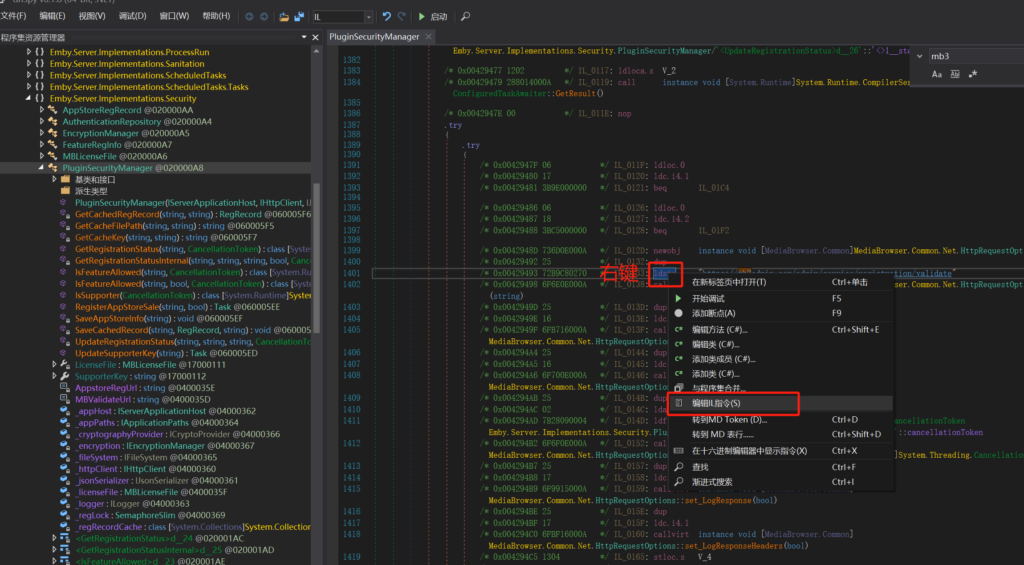Screen dimensions: 1024x565
Task: Open the 文件(F) menu
Action: point(14,16)
